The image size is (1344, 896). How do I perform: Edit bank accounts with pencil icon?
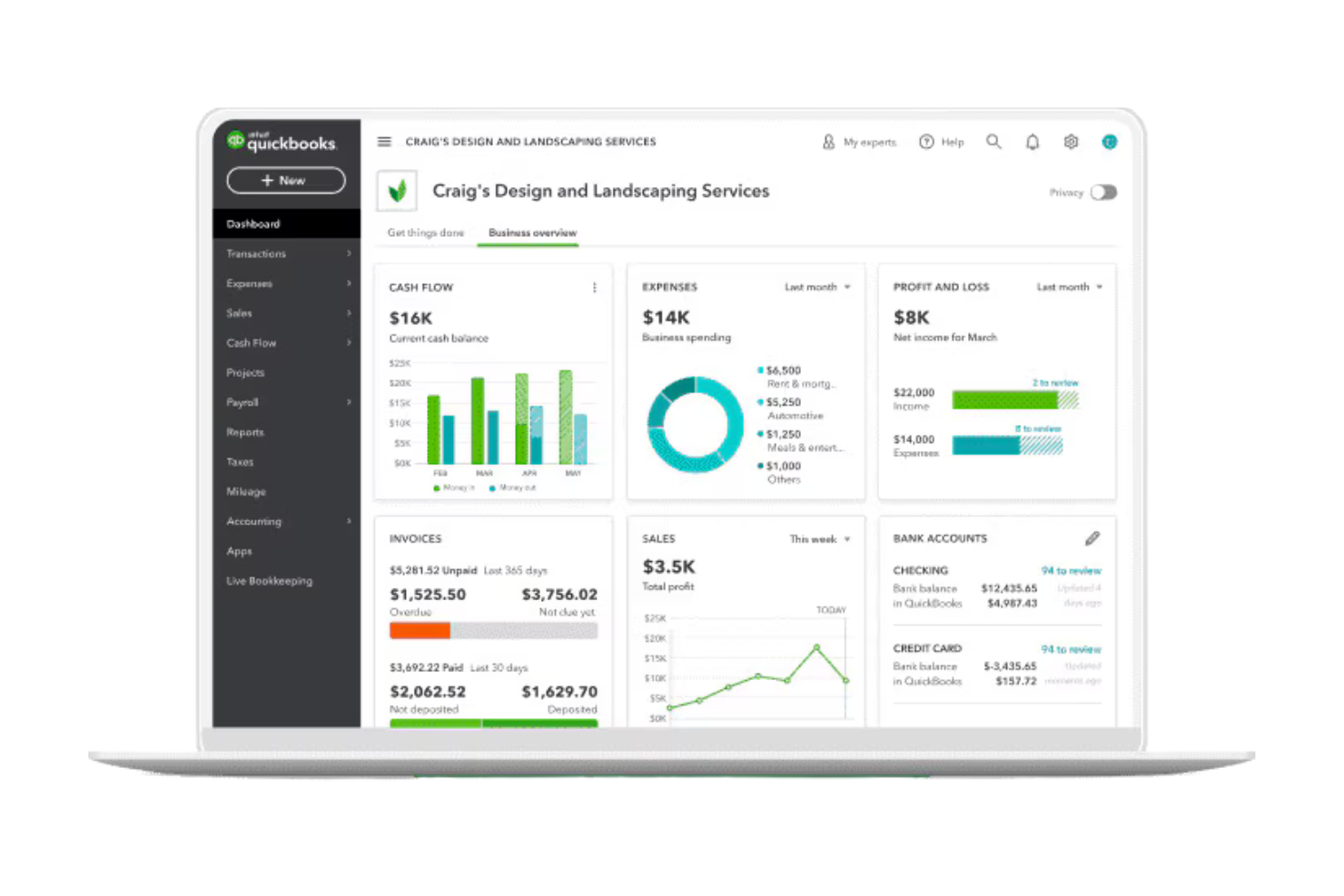(x=1092, y=538)
